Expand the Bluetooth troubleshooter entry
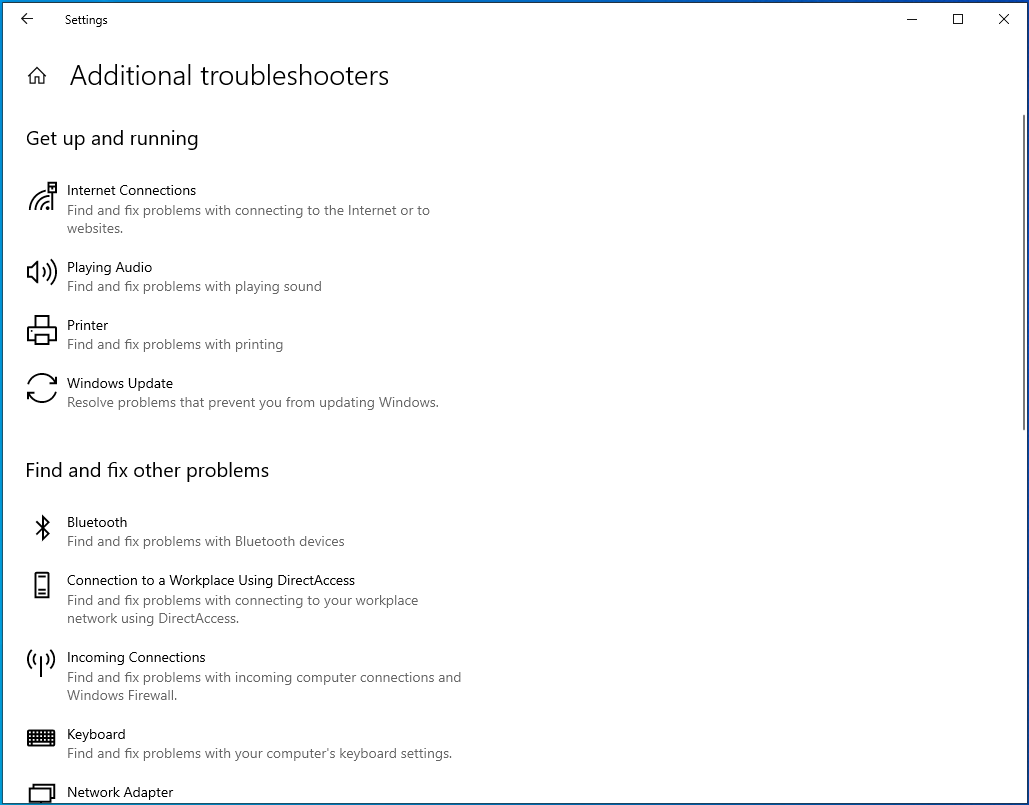This screenshot has width=1029, height=805. [x=97, y=522]
